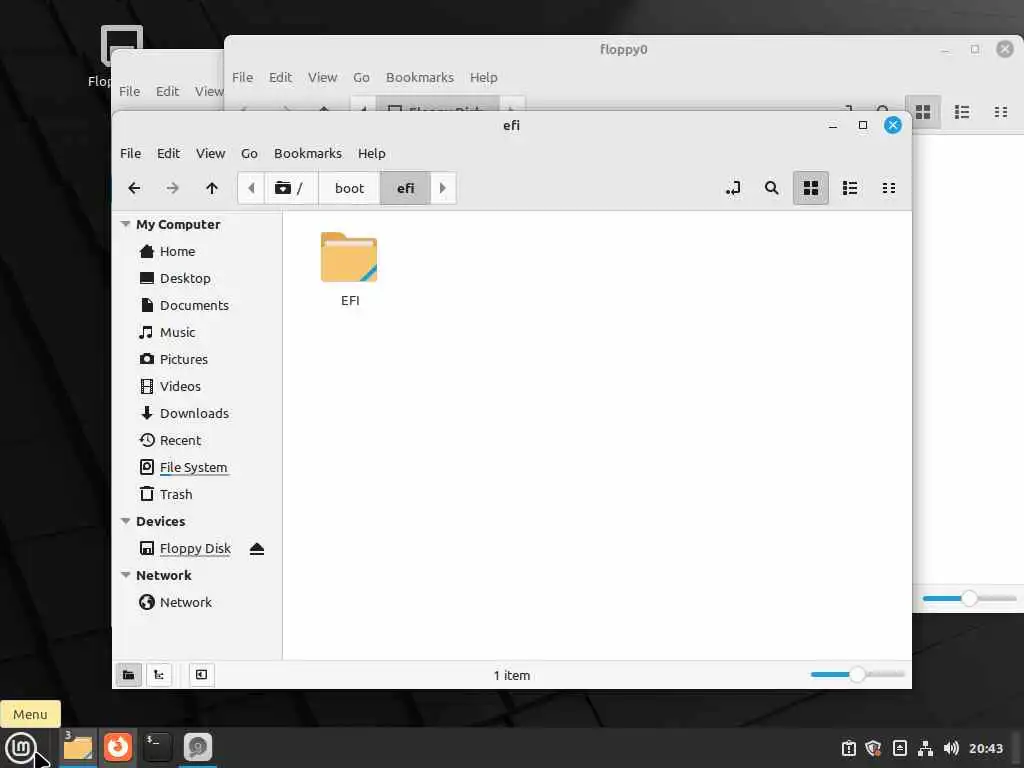
Task: Open file search in efi window
Action: [771, 188]
